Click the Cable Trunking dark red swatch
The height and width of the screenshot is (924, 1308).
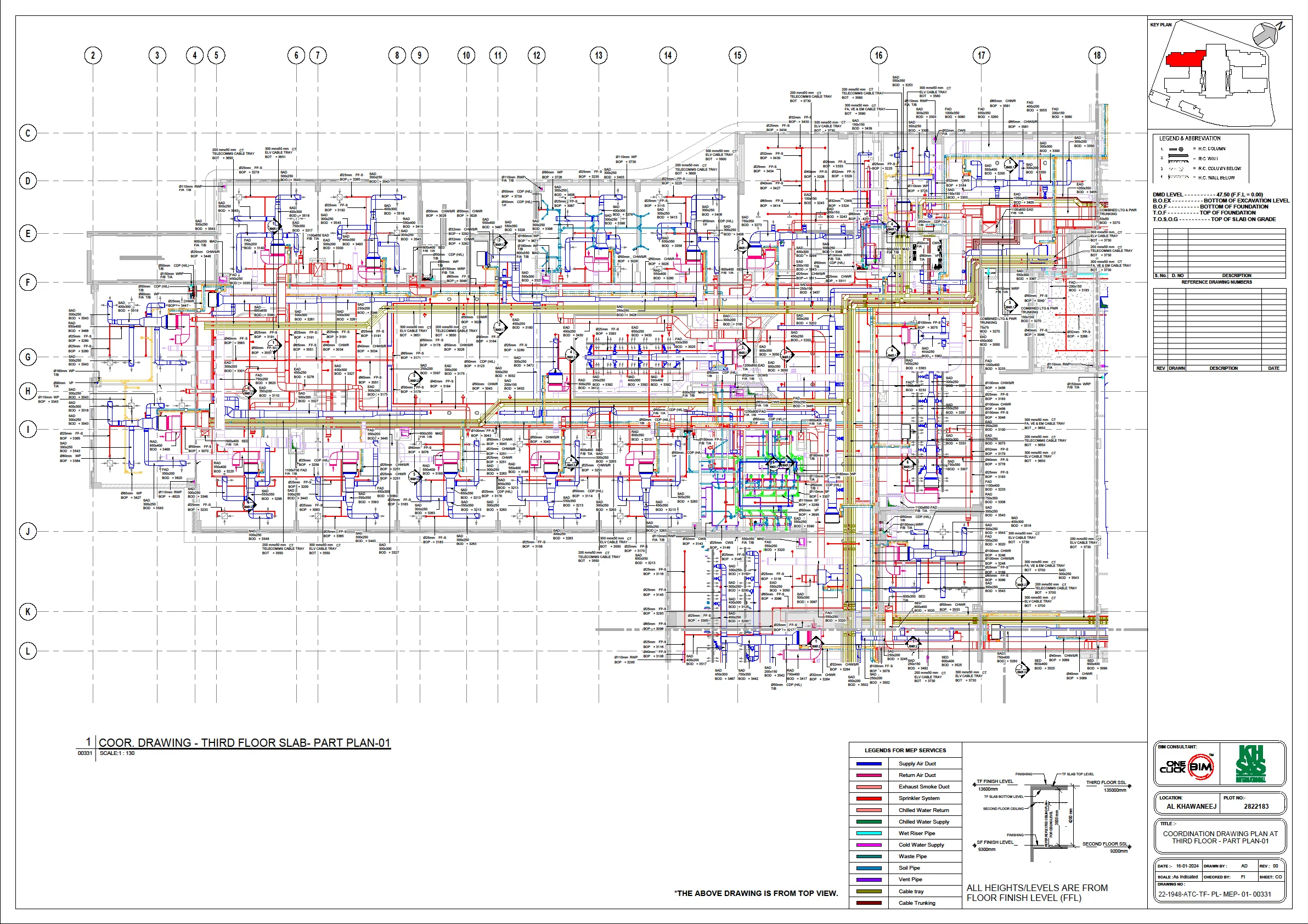(x=869, y=903)
